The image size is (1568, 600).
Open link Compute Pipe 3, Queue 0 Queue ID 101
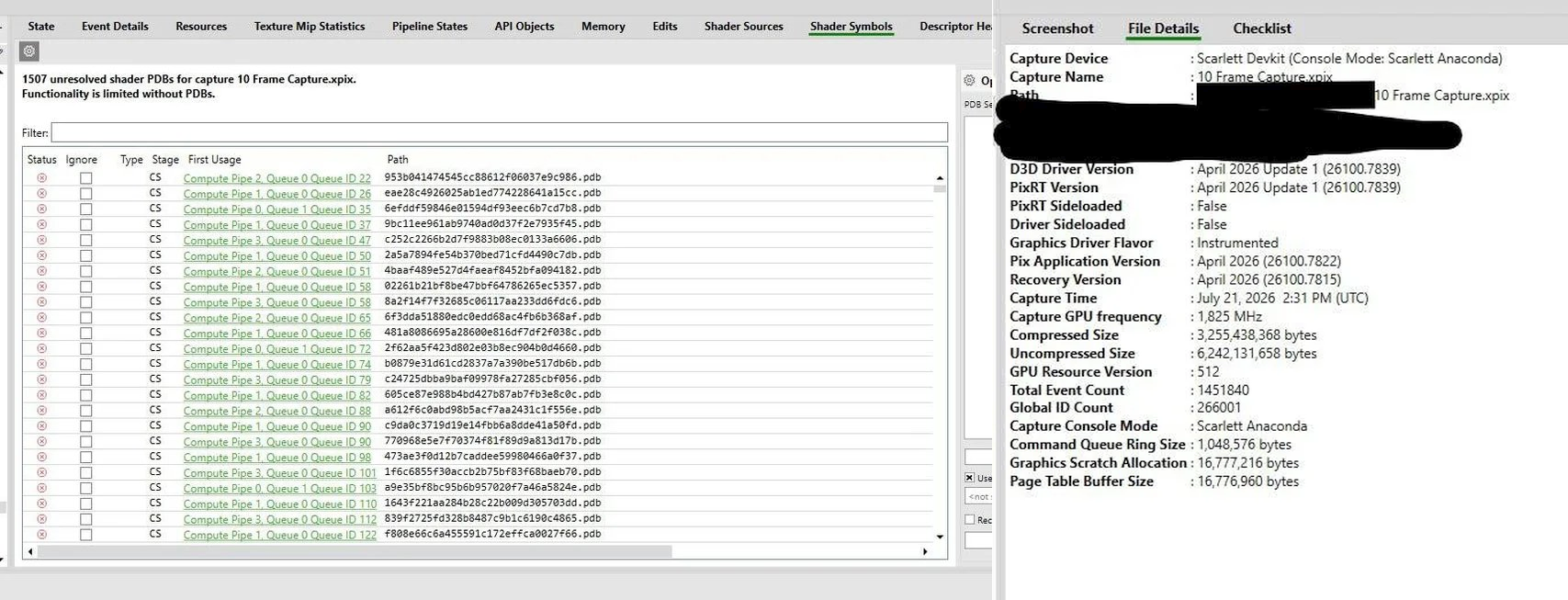click(280, 473)
